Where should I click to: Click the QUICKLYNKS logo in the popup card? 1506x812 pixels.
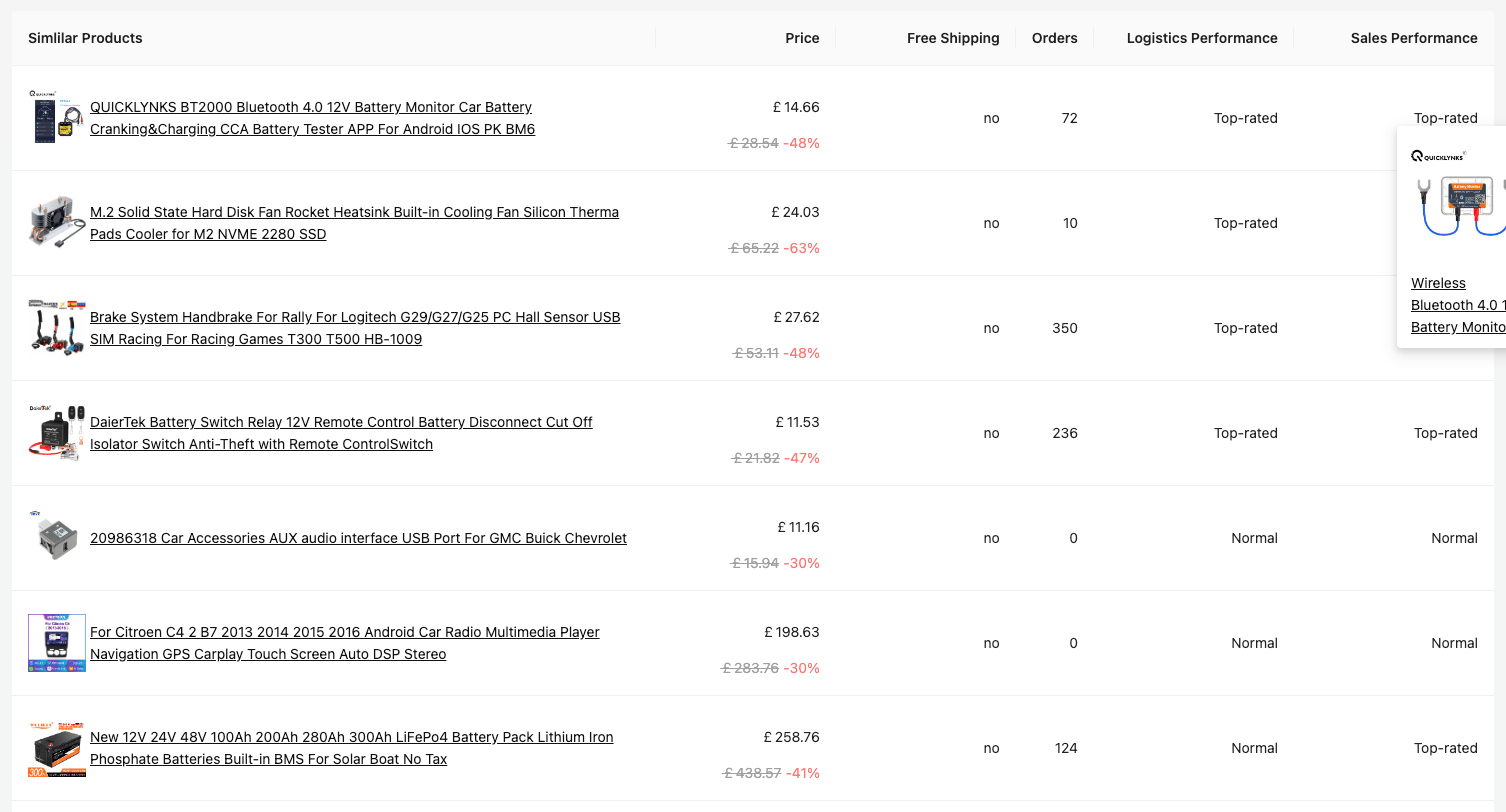click(x=1438, y=156)
